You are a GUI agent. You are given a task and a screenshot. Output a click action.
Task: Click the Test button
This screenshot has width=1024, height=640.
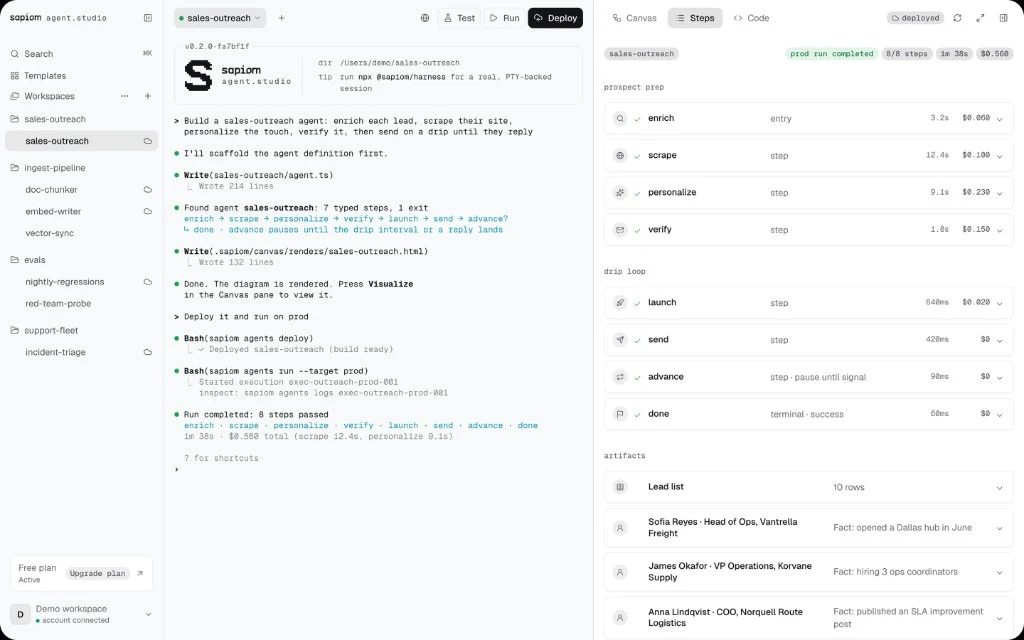click(459, 18)
